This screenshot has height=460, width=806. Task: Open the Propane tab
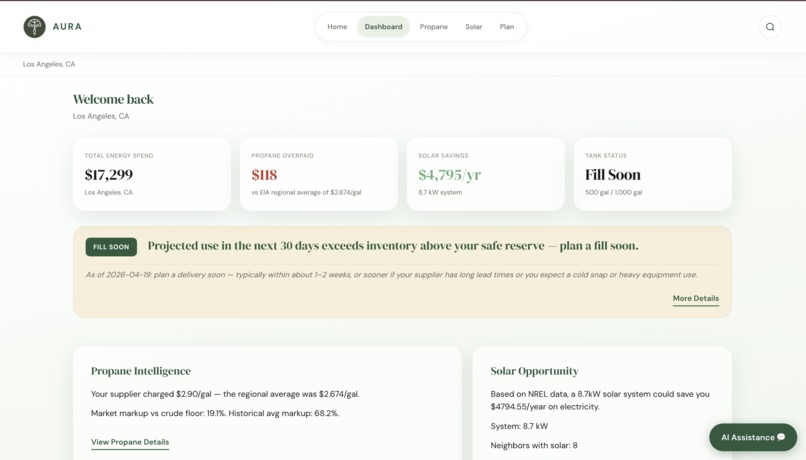[433, 27]
